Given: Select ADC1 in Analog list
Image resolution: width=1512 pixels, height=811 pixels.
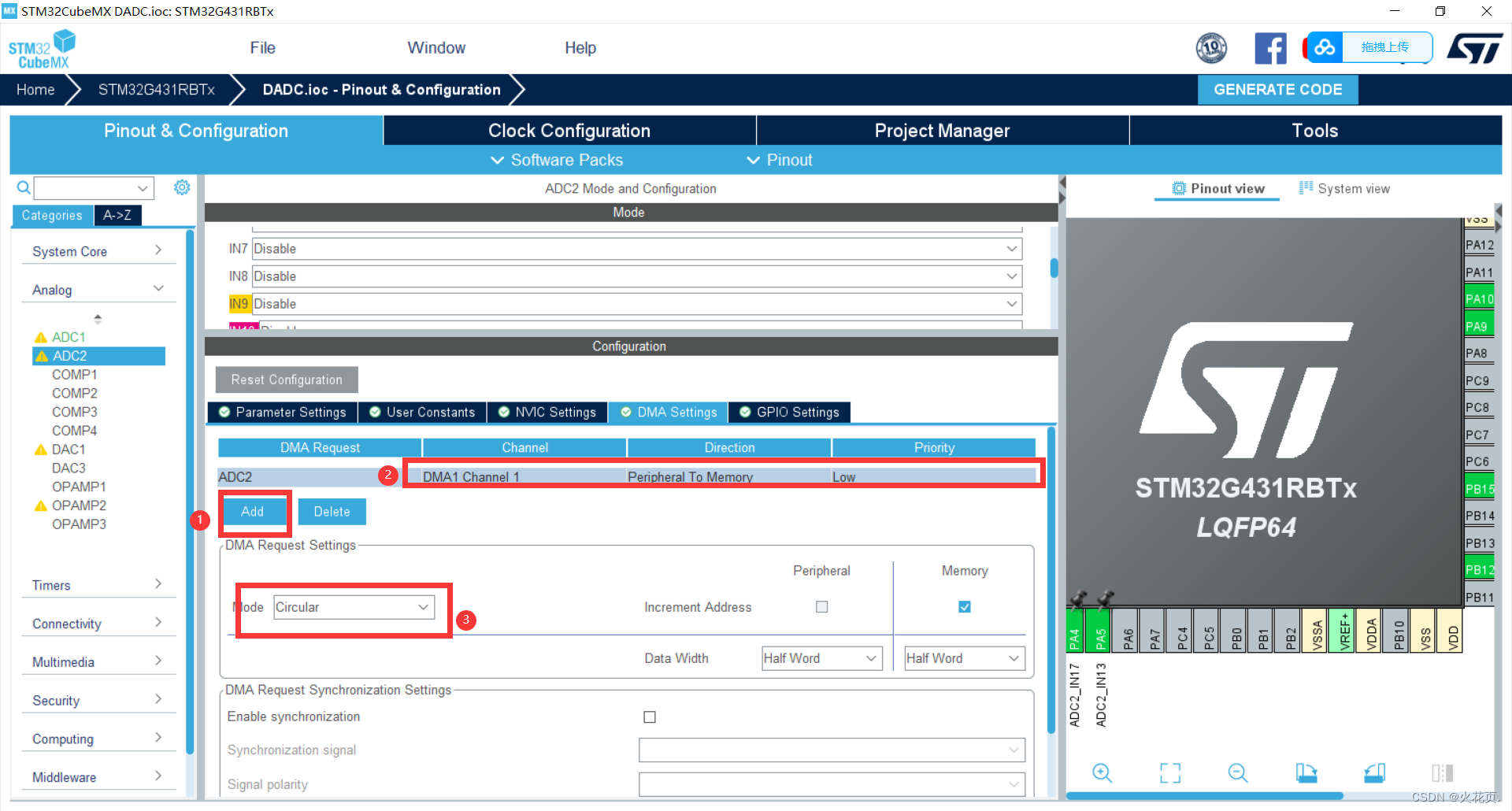Looking at the screenshot, I should [69, 337].
